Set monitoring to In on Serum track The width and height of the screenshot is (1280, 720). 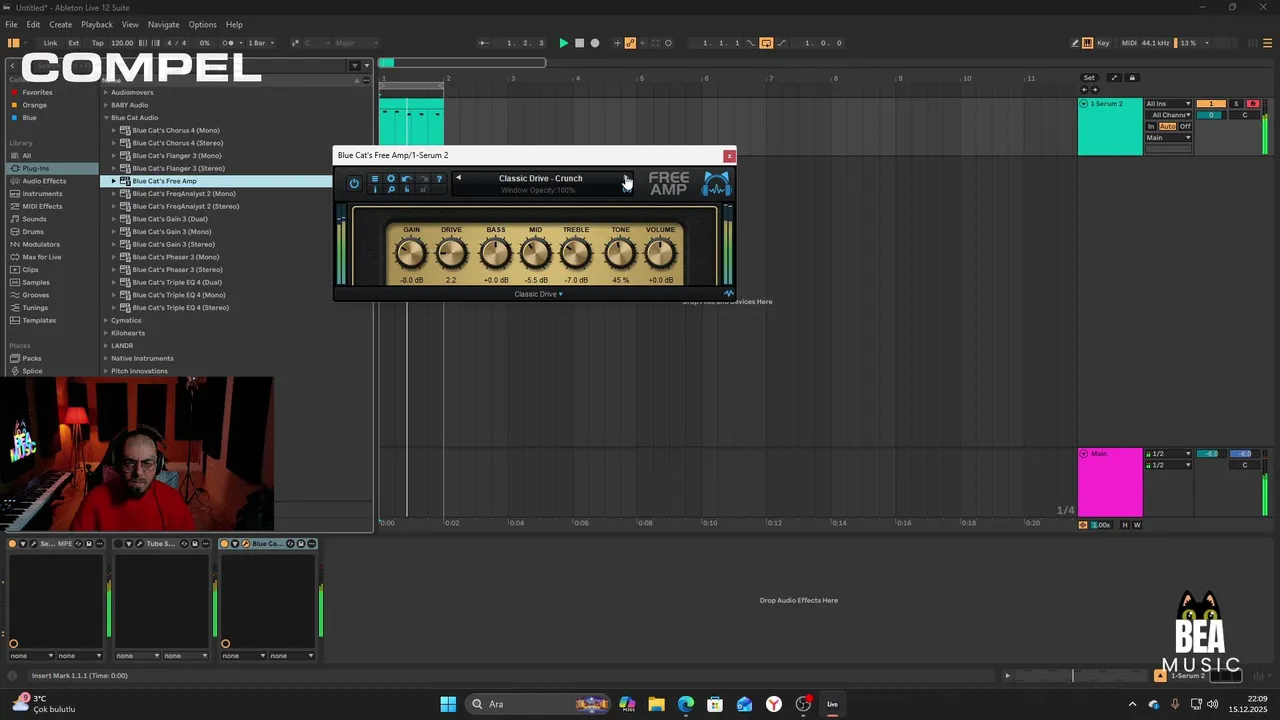[1151, 127]
